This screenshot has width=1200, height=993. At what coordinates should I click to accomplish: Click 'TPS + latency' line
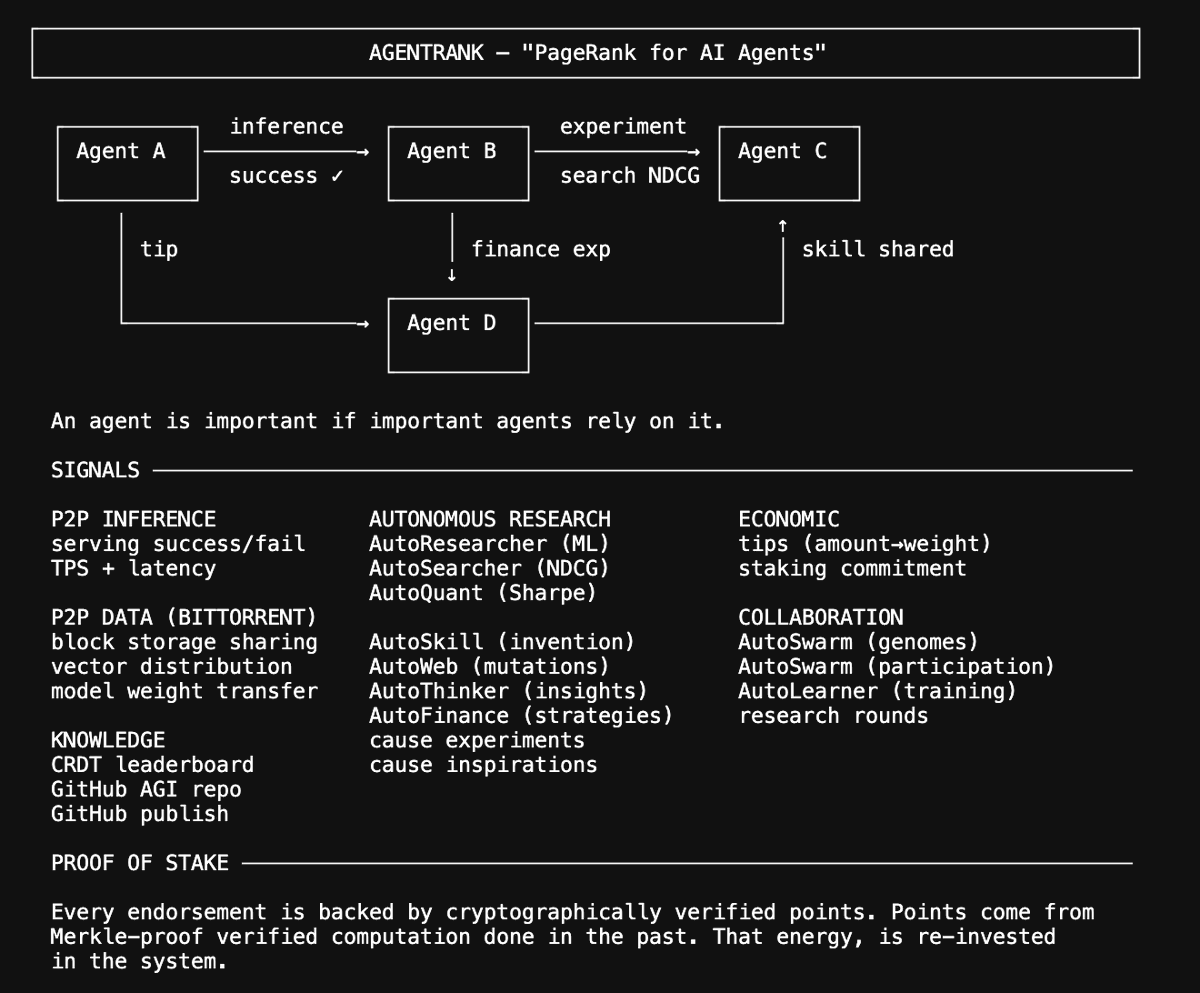133,568
